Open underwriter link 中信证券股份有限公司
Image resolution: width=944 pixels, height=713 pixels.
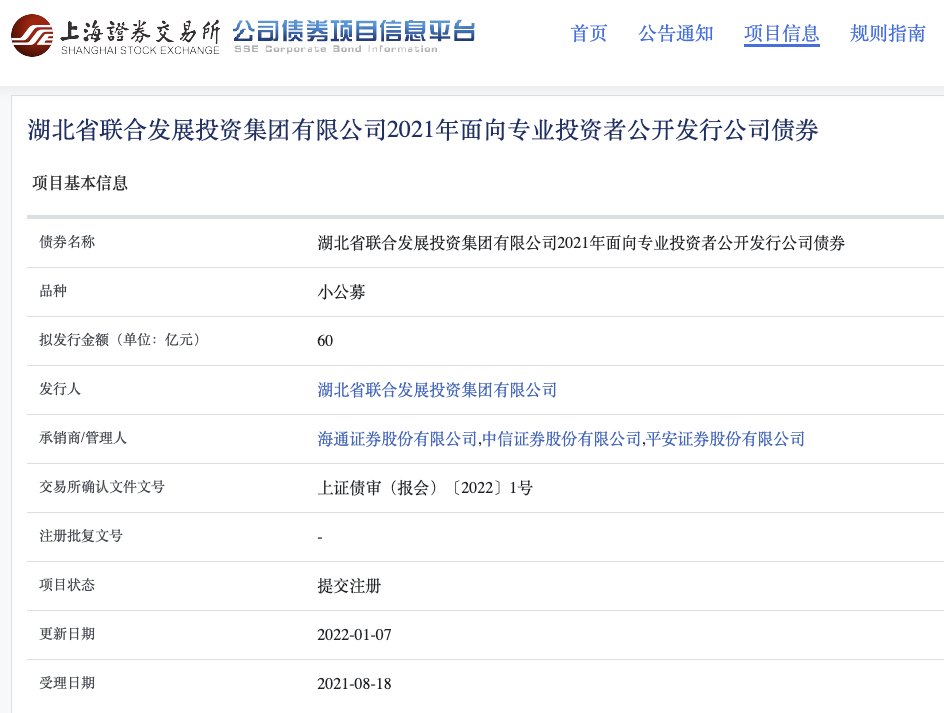coord(562,439)
